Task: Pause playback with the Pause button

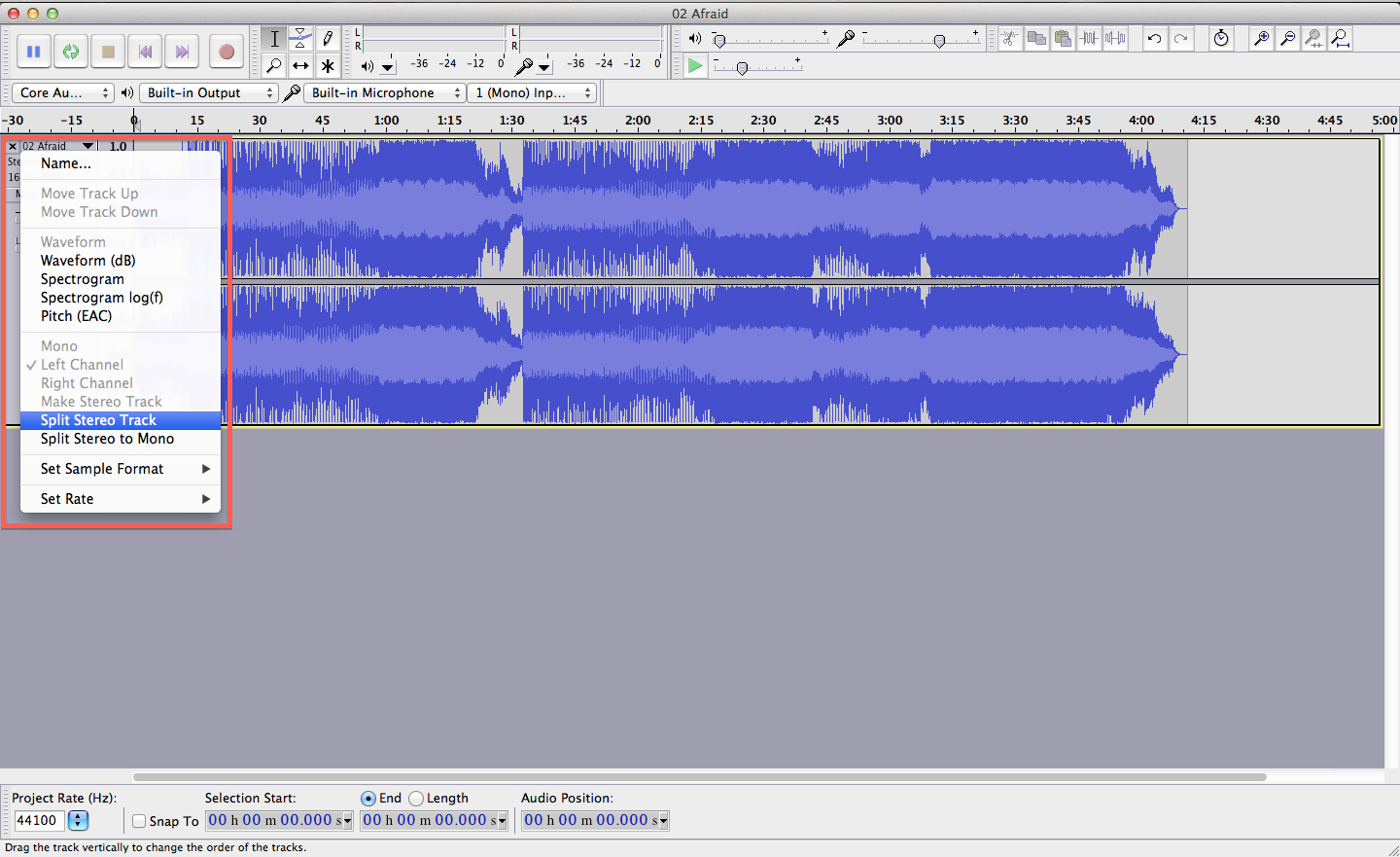Action: (34, 52)
